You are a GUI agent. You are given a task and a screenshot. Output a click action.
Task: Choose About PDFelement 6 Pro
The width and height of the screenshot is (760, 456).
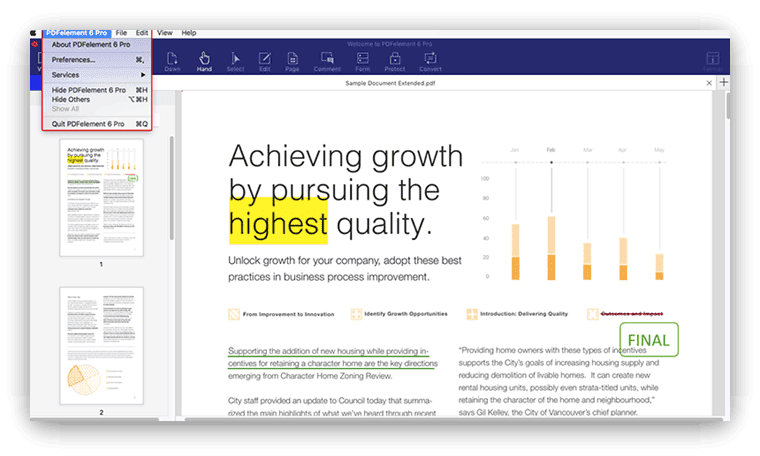(x=98, y=44)
